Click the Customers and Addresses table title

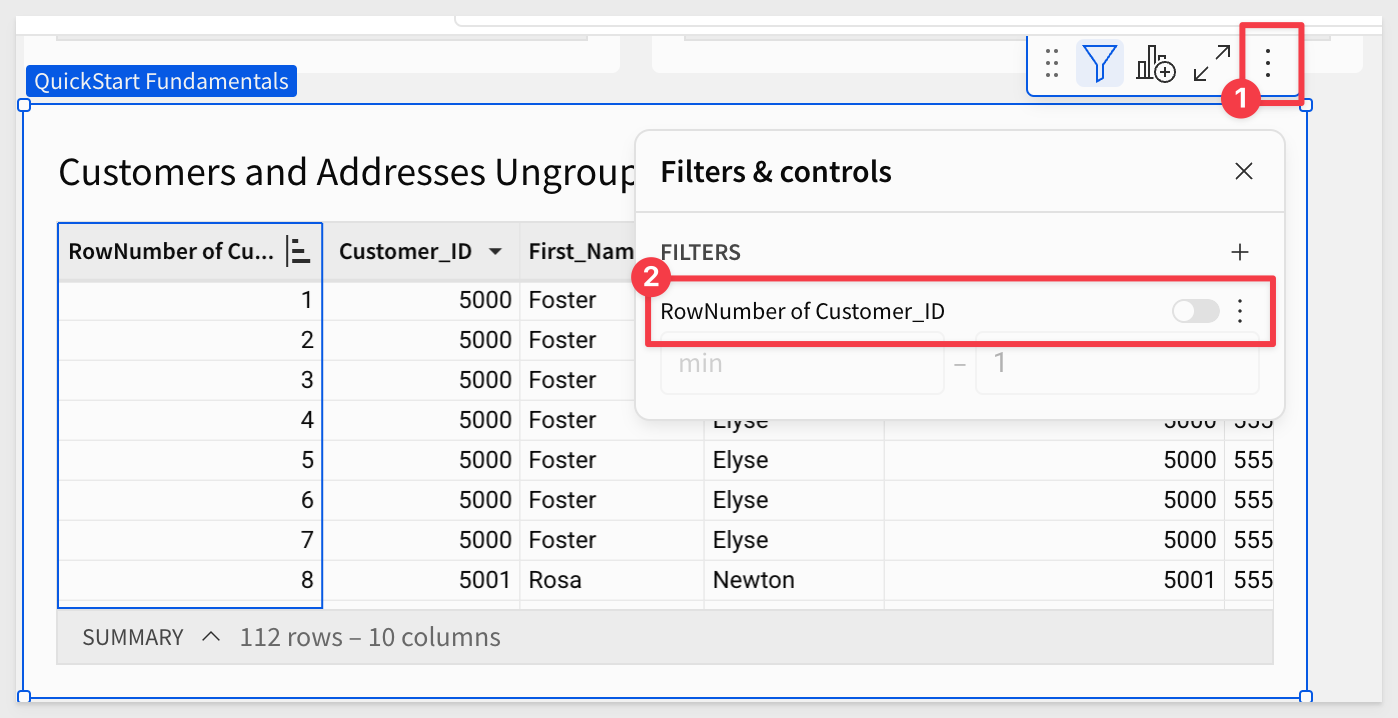[347, 173]
